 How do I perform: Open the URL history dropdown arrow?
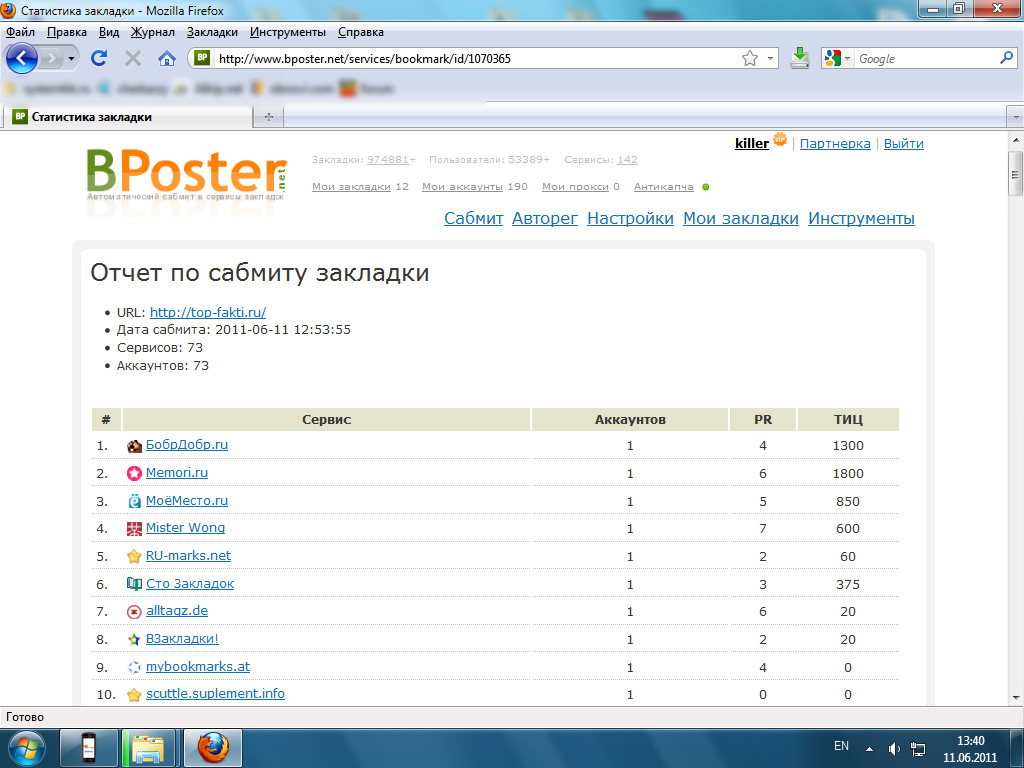coord(771,59)
